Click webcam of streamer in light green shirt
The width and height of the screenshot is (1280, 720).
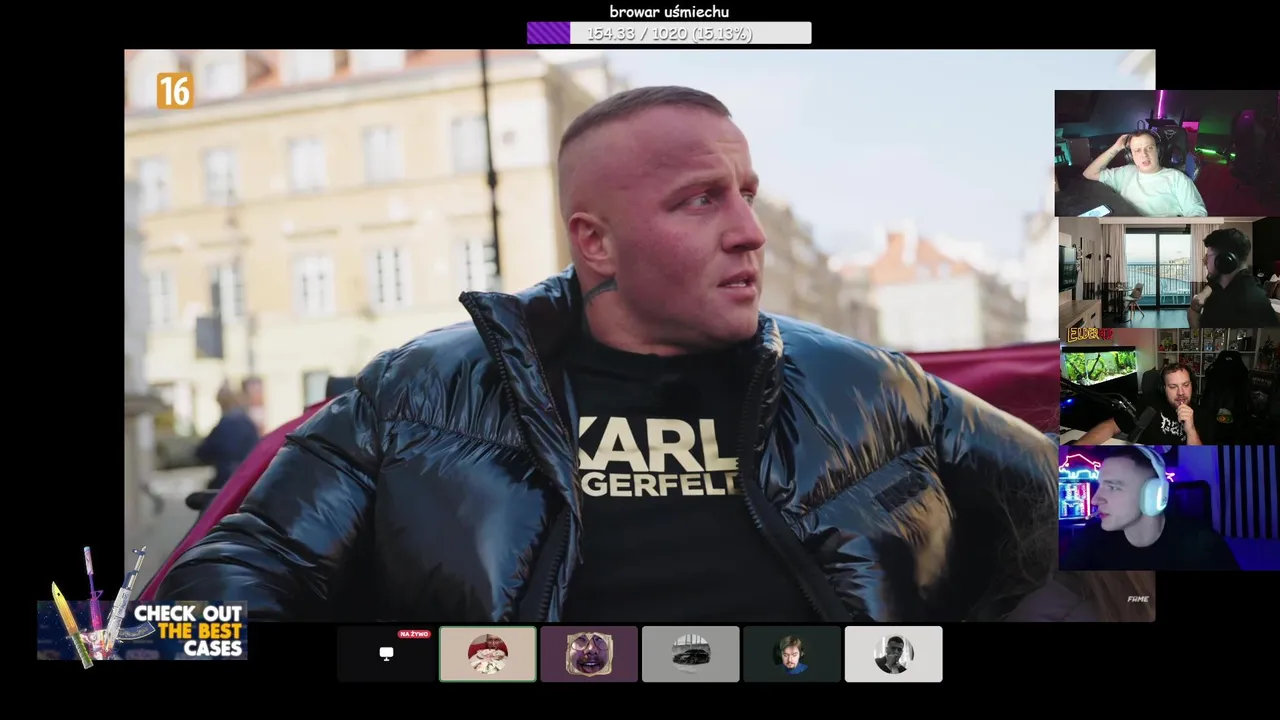[x=1167, y=153]
